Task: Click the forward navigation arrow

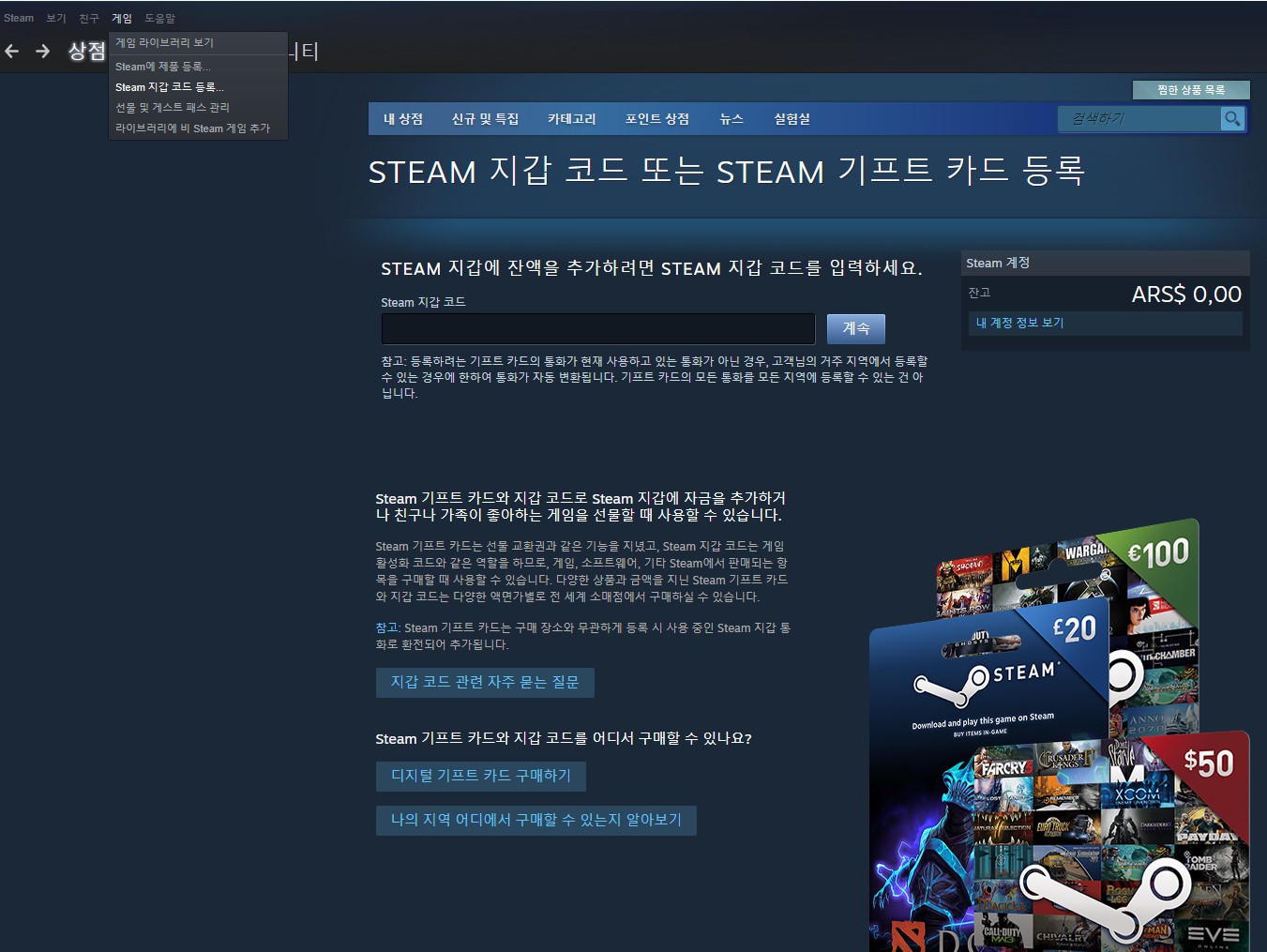Action: (x=42, y=52)
